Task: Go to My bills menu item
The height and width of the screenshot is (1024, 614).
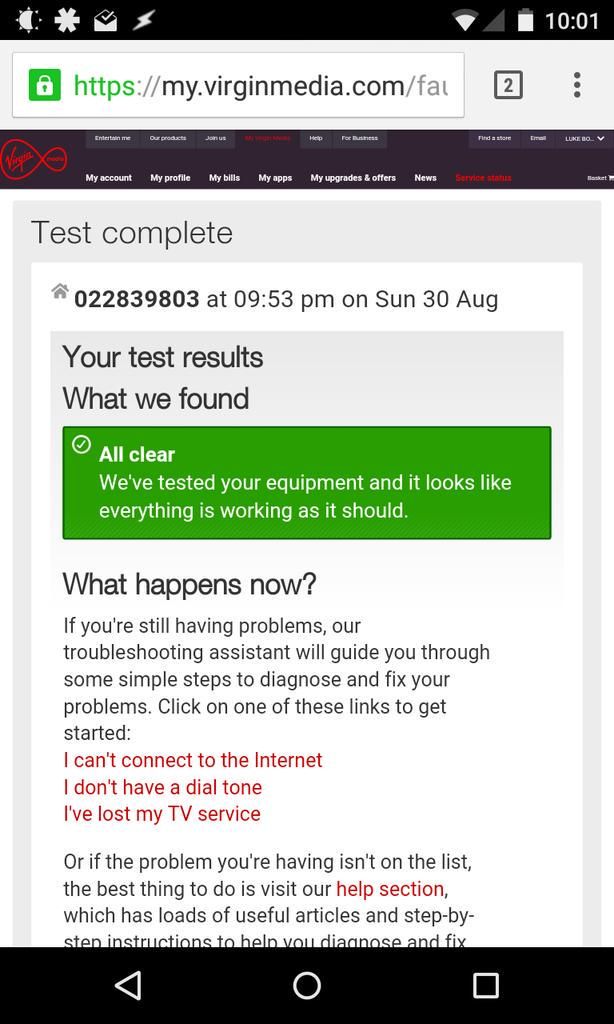Action: [x=224, y=178]
